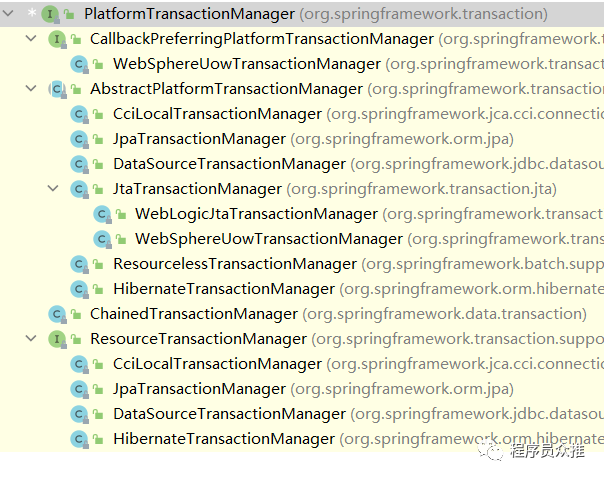Click the interface icon of ResourceTransactionManager
The image size is (604, 478).
pos(57,340)
